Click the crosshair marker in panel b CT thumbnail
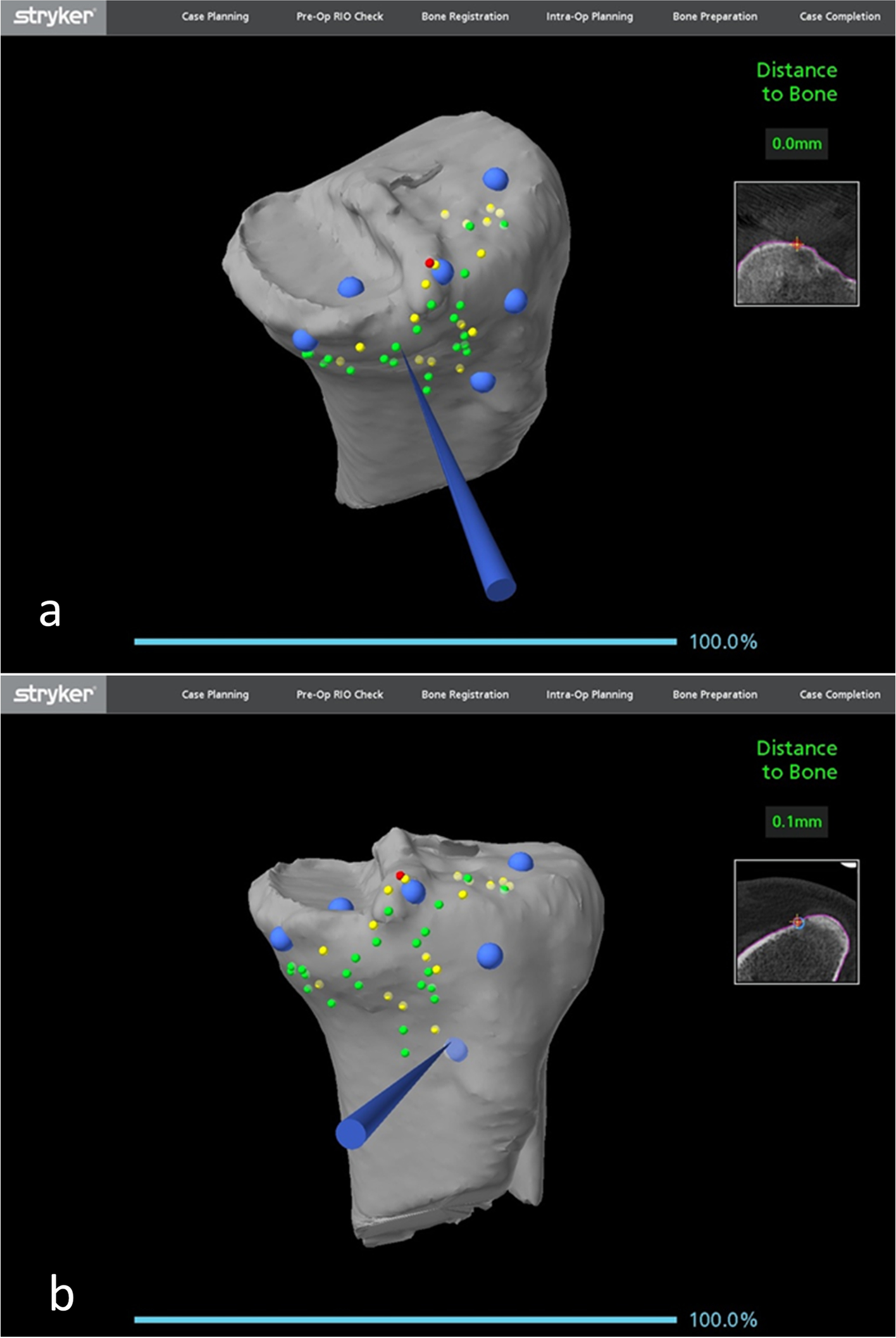The image size is (896, 1338). [x=798, y=922]
